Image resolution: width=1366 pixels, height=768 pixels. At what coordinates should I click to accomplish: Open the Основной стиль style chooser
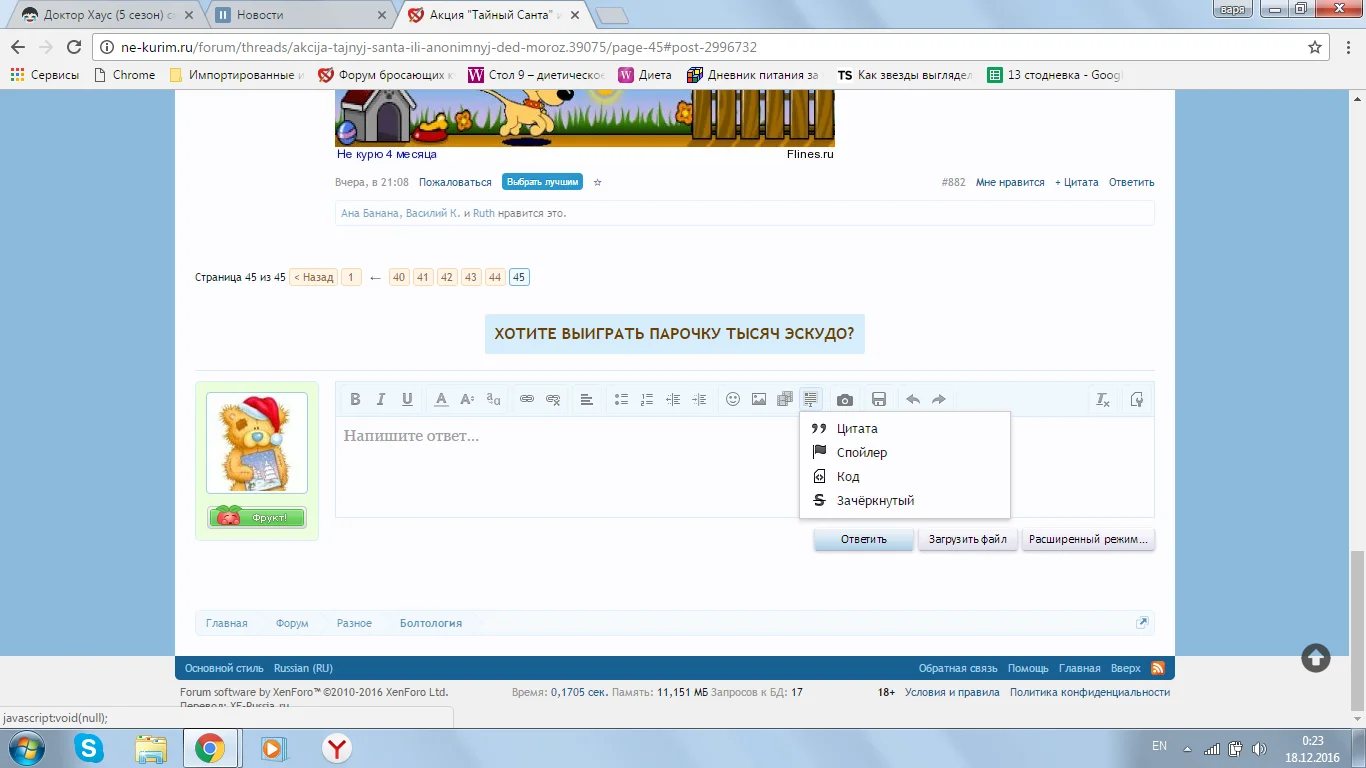[224, 668]
